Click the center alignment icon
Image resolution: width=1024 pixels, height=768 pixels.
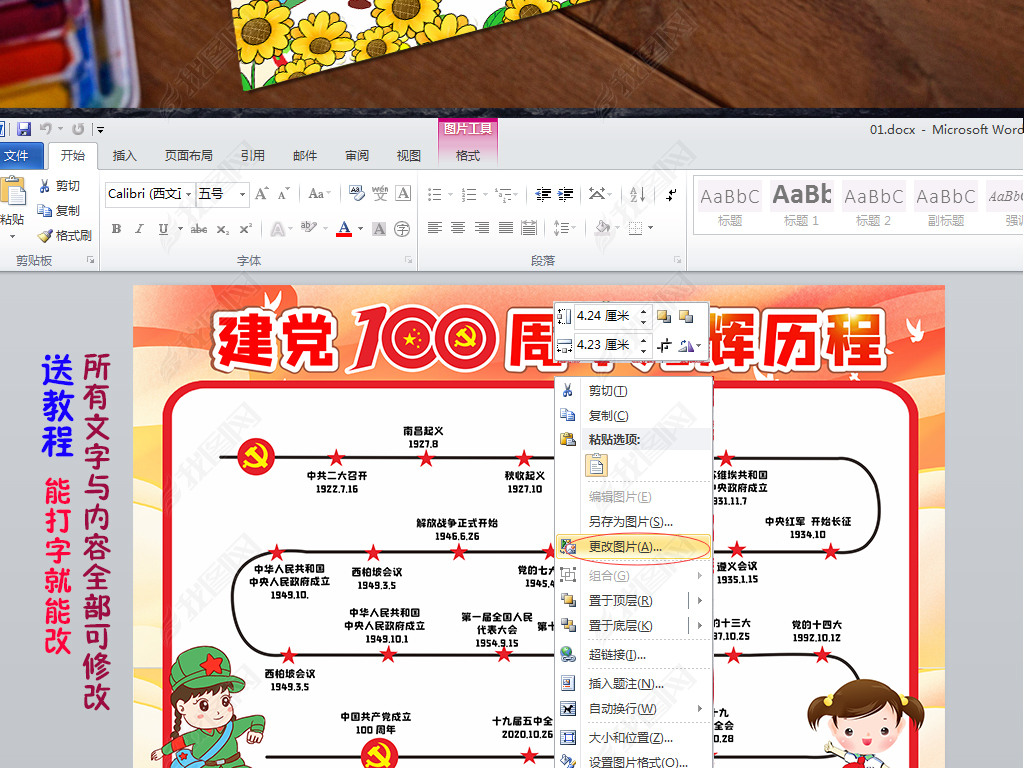(458, 228)
